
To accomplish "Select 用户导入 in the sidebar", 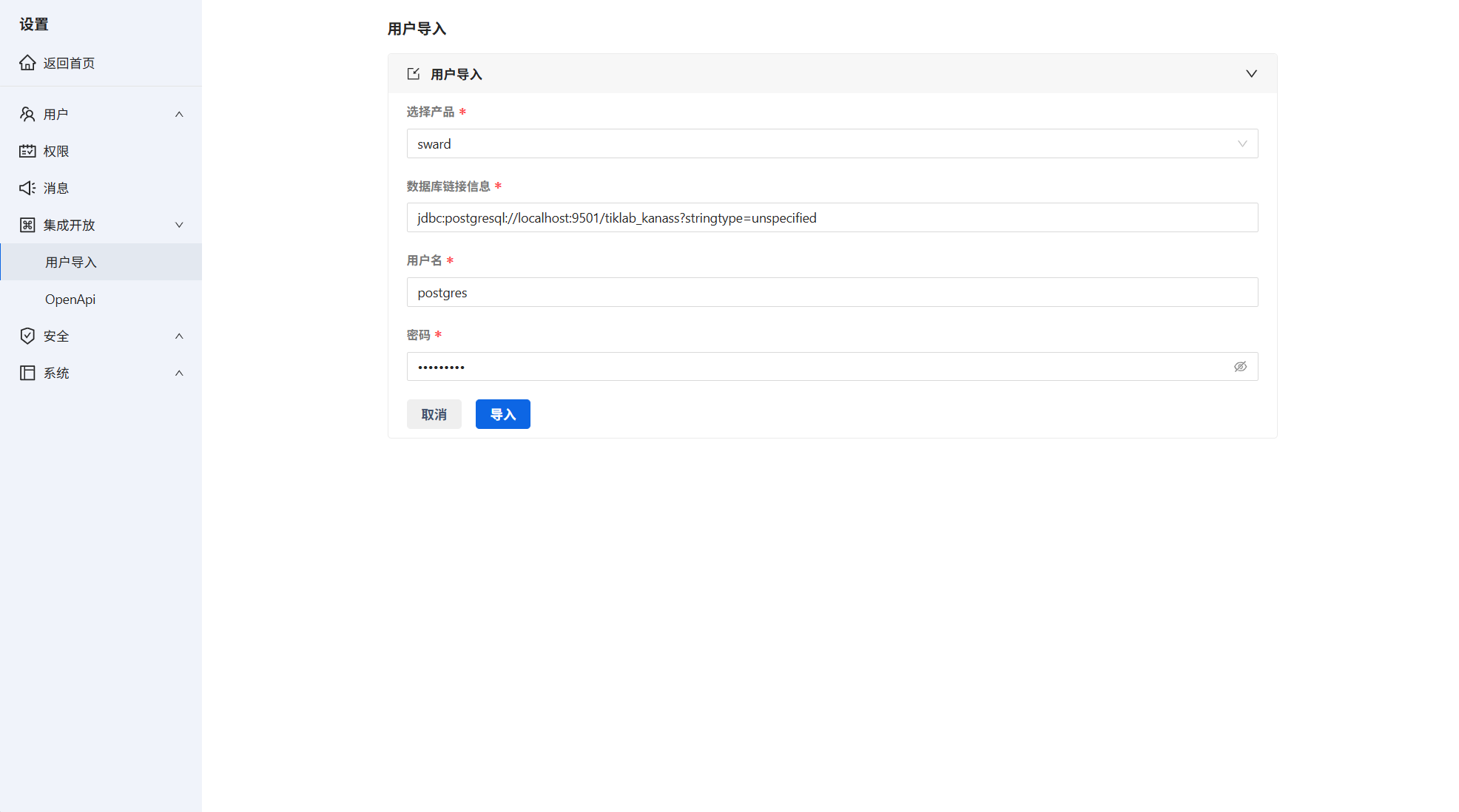I will tap(71, 262).
